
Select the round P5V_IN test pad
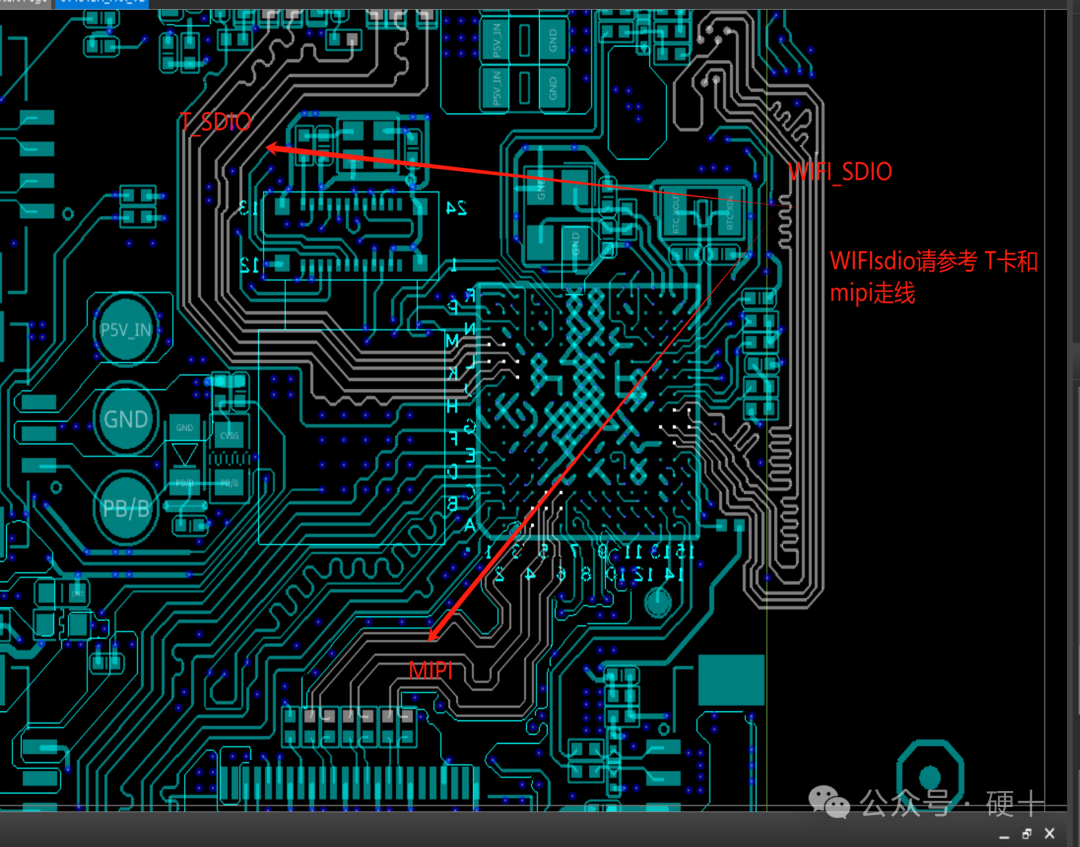(125, 329)
